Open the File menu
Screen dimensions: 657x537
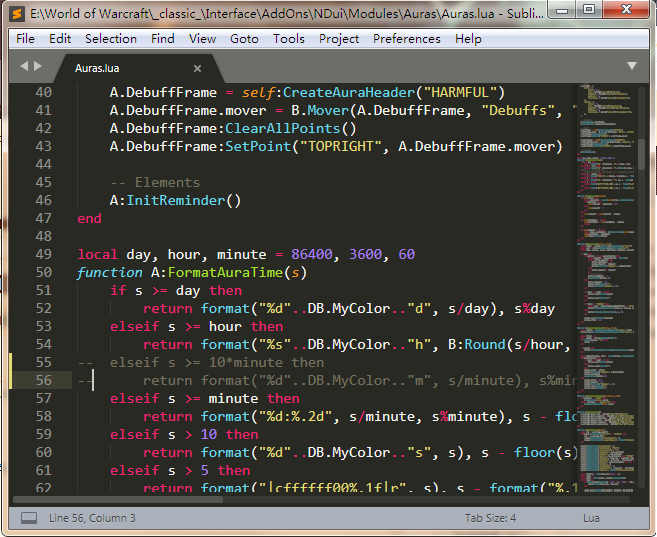[x=25, y=39]
